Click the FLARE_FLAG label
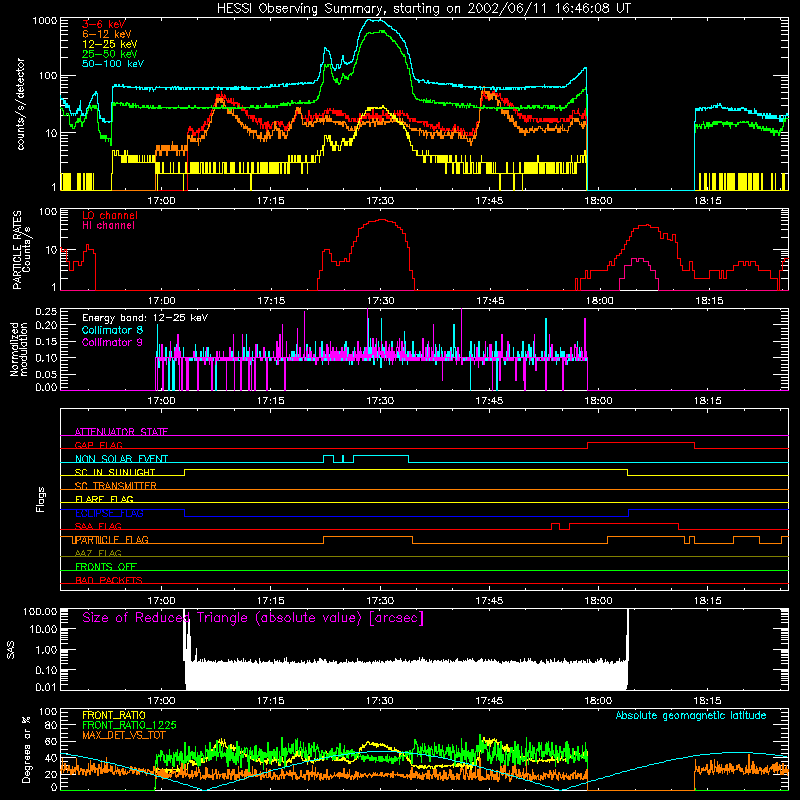The image size is (800, 800). [104, 499]
